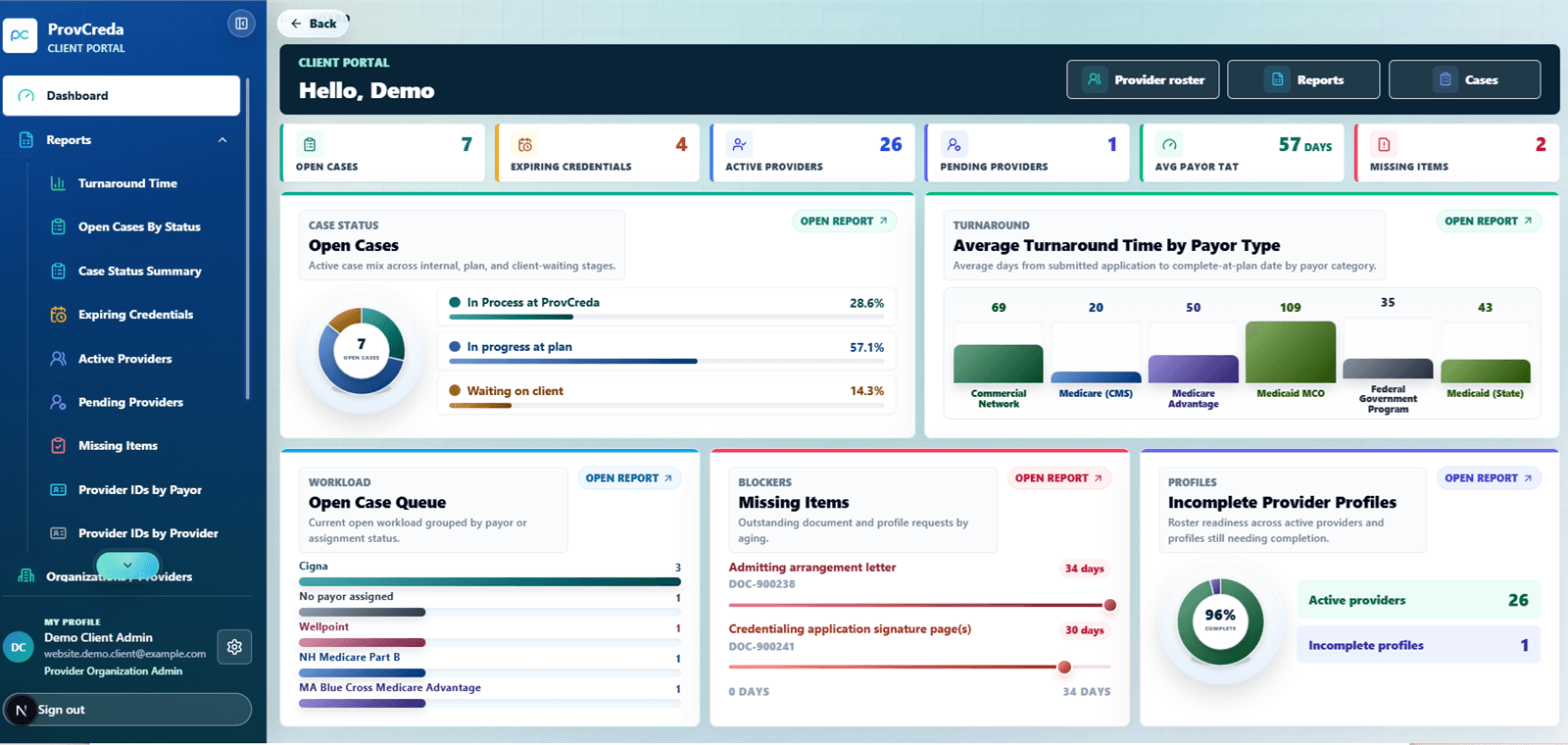Screen dimensions: 1568x745
Task: Click the Provider IDs by Provider card icon
Action: [58, 533]
